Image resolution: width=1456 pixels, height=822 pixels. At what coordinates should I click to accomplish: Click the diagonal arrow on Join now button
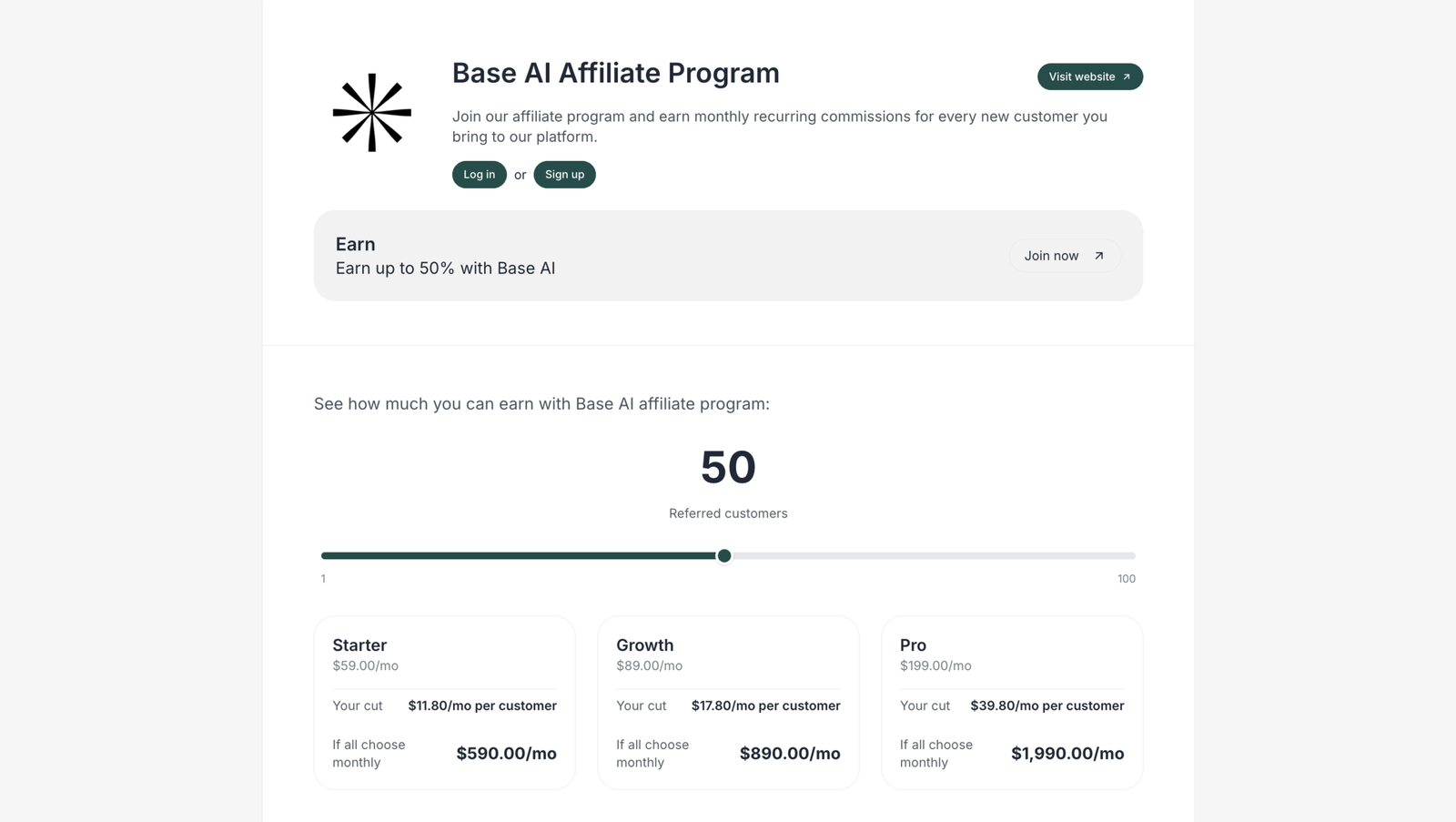(1098, 256)
